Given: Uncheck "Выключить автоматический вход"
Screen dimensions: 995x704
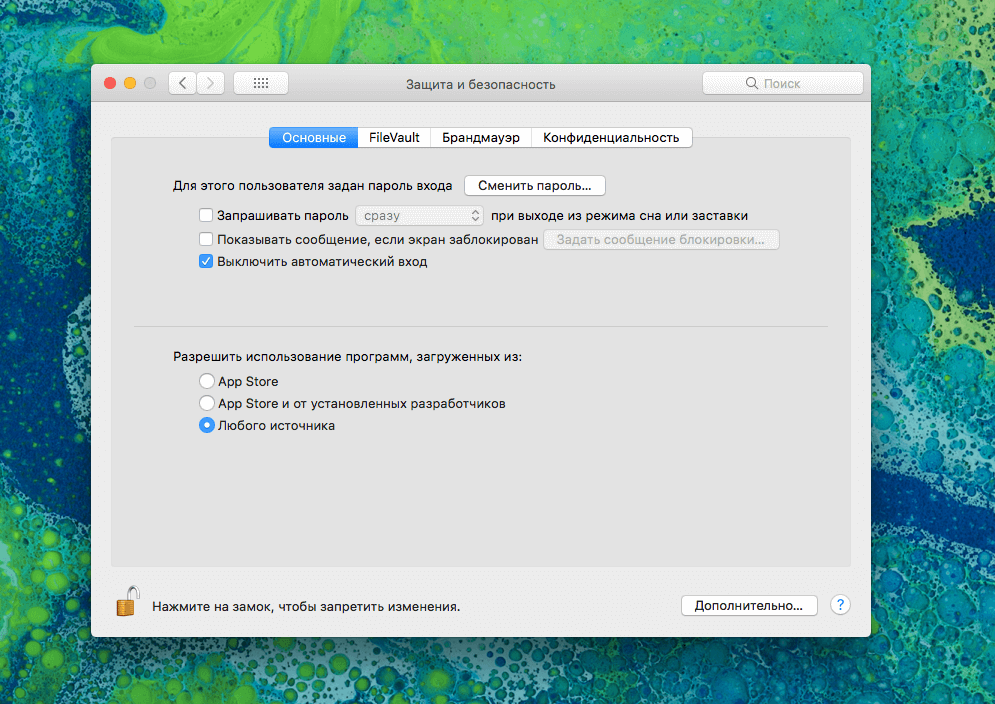Looking at the screenshot, I should click(x=206, y=262).
